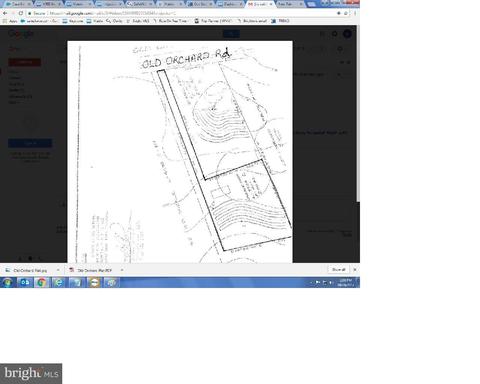Click the blue Gmail search button
The image size is (480, 384).
point(231,34)
